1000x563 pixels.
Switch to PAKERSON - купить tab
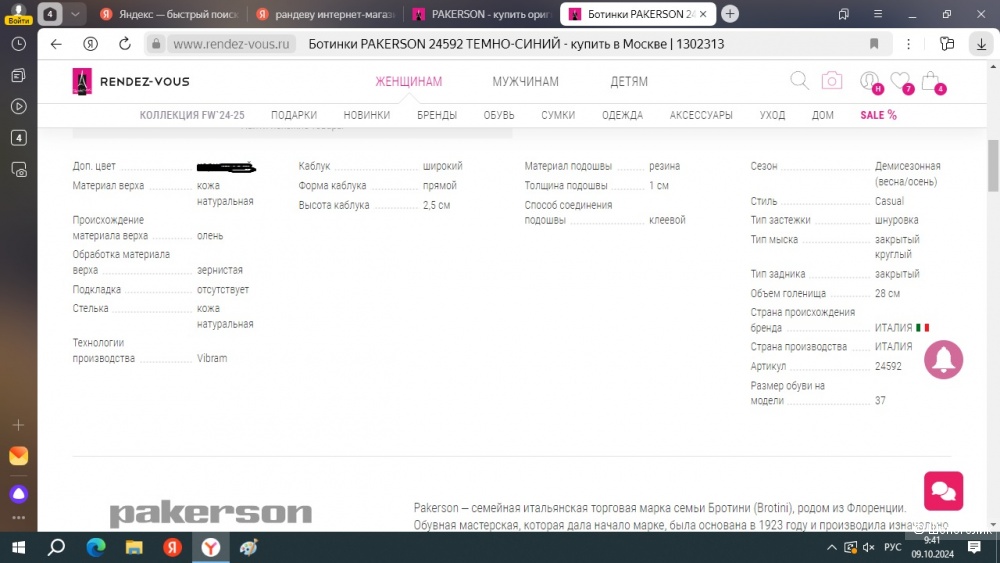coord(482,14)
